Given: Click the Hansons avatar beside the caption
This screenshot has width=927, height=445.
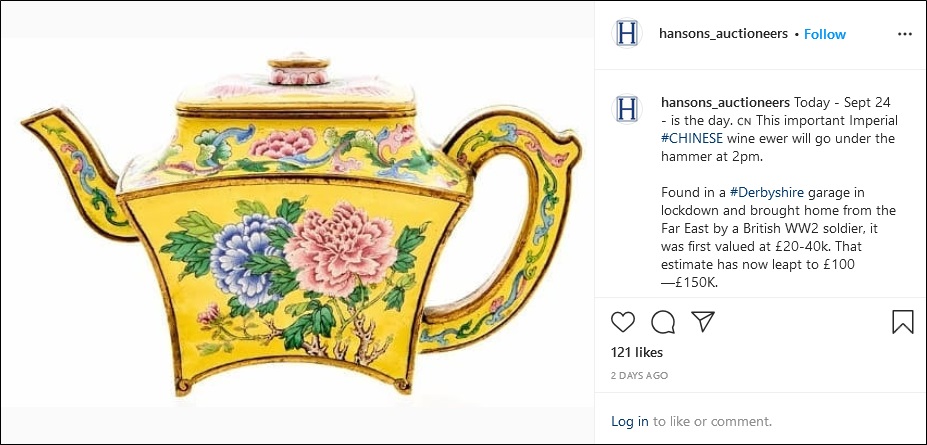Looking at the screenshot, I should [627, 109].
